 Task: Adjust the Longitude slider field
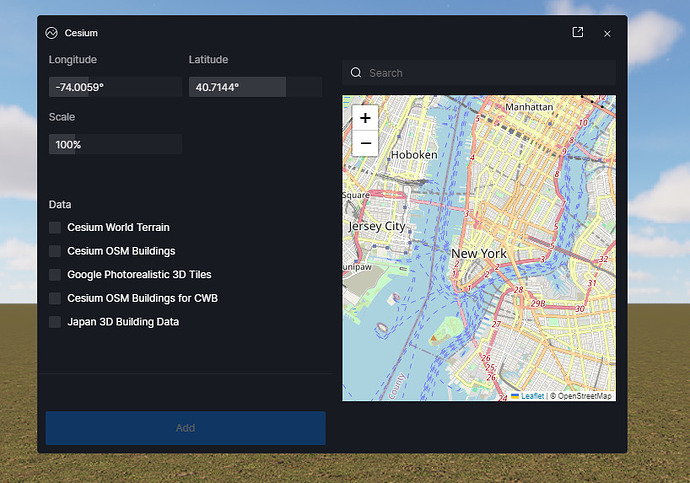coord(115,87)
